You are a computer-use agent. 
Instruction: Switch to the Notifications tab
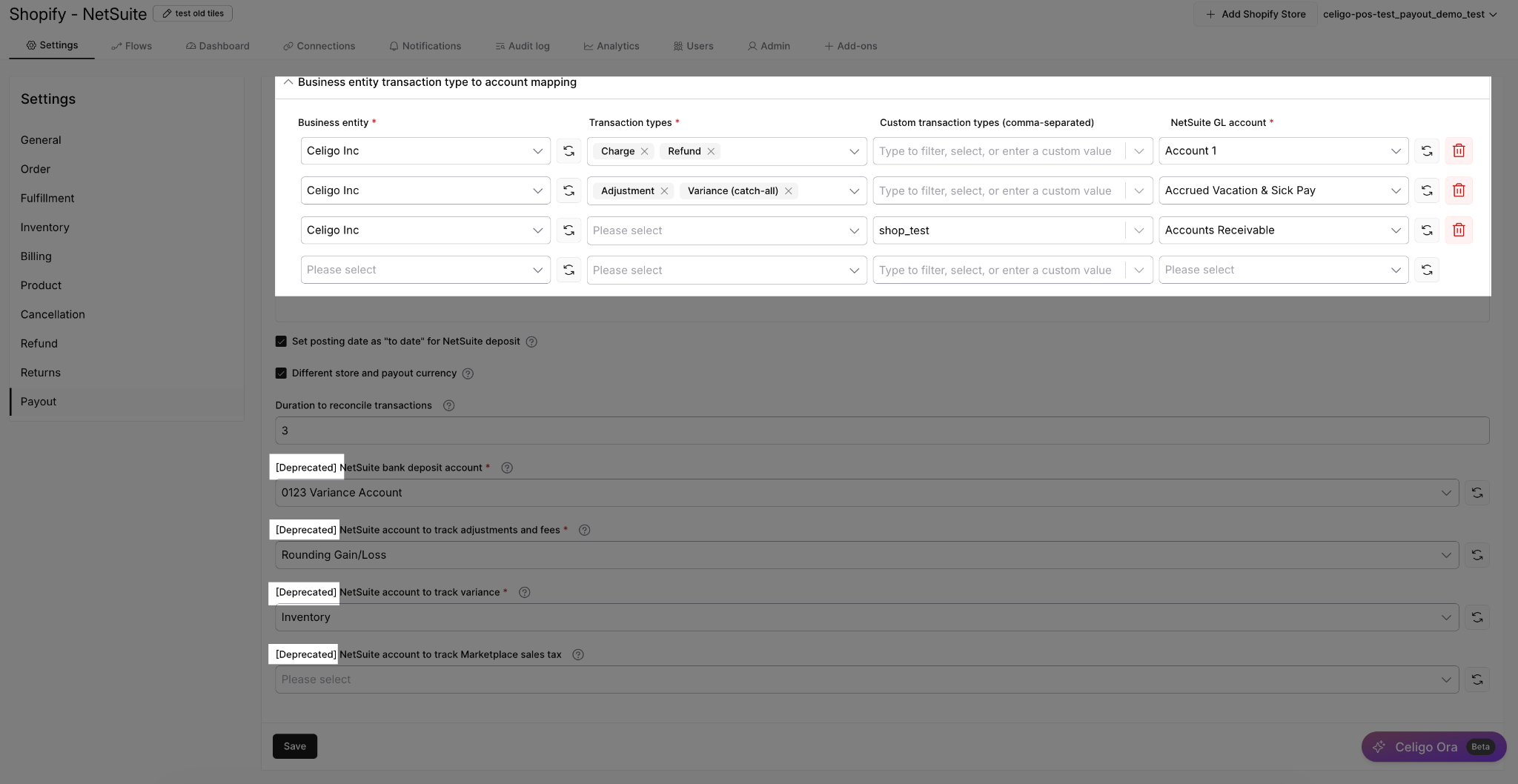point(425,46)
